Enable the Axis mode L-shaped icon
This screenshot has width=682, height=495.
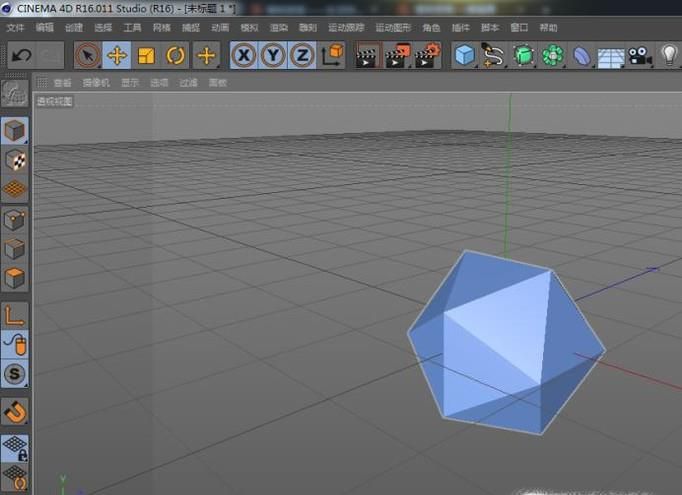(x=15, y=315)
